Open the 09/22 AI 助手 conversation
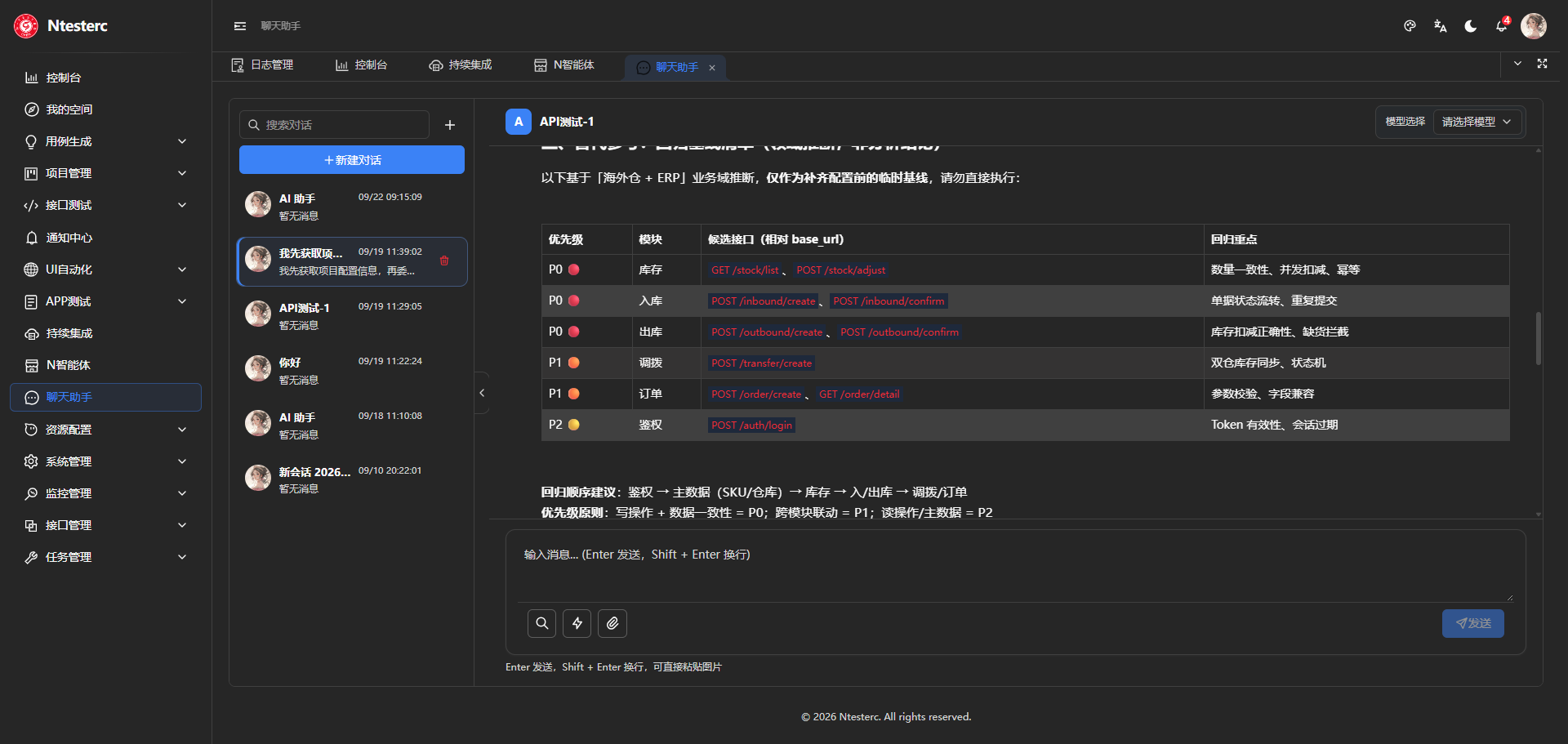Image resolution: width=1568 pixels, height=744 pixels. [351, 206]
